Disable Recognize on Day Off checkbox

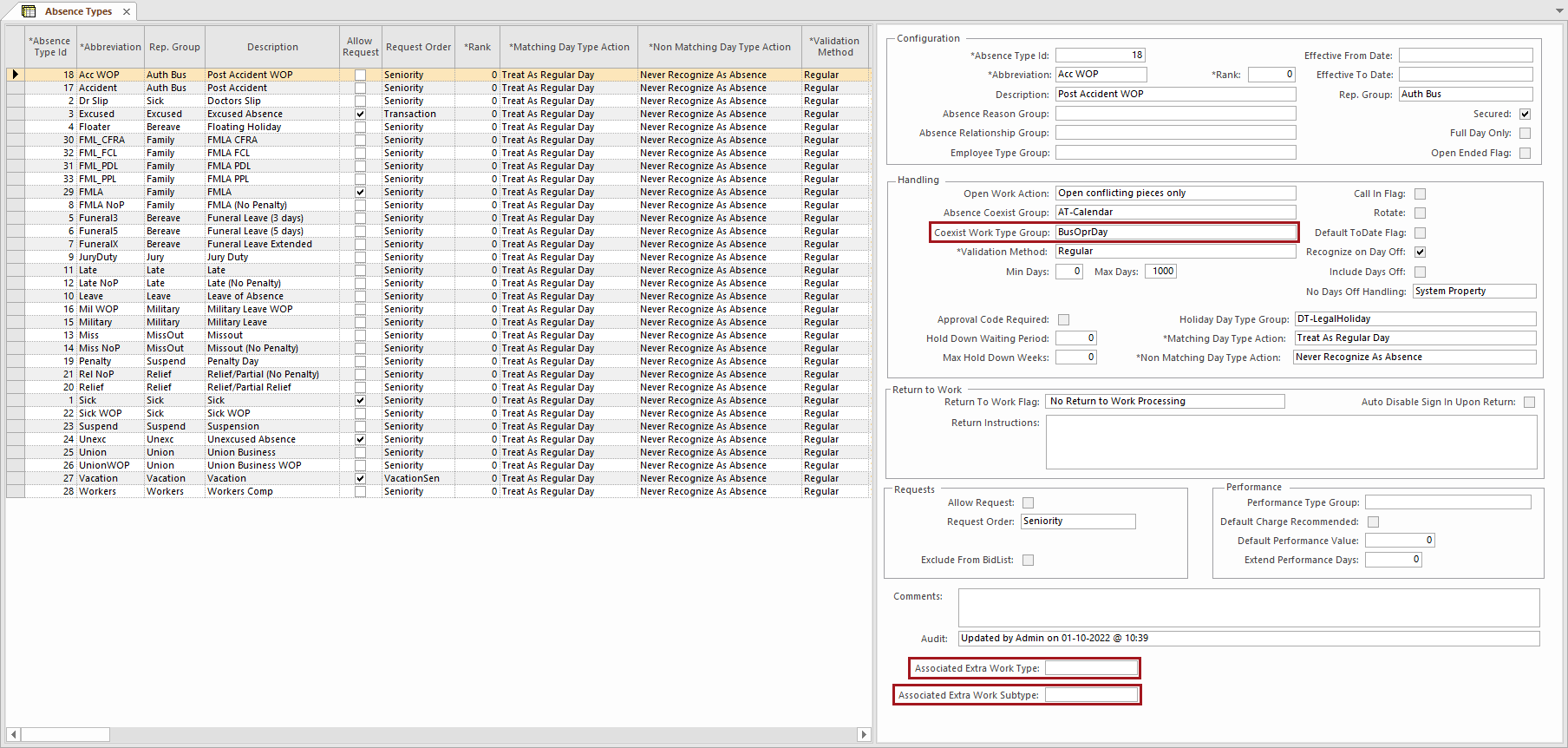[x=1420, y=252]
